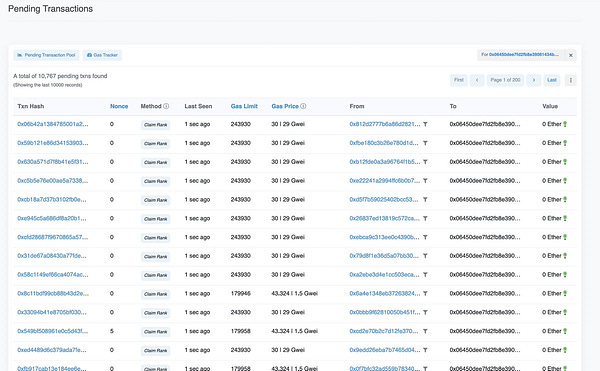Screen dimensions: 600x371
Task: Go to the First page
Action: [458, 80]
